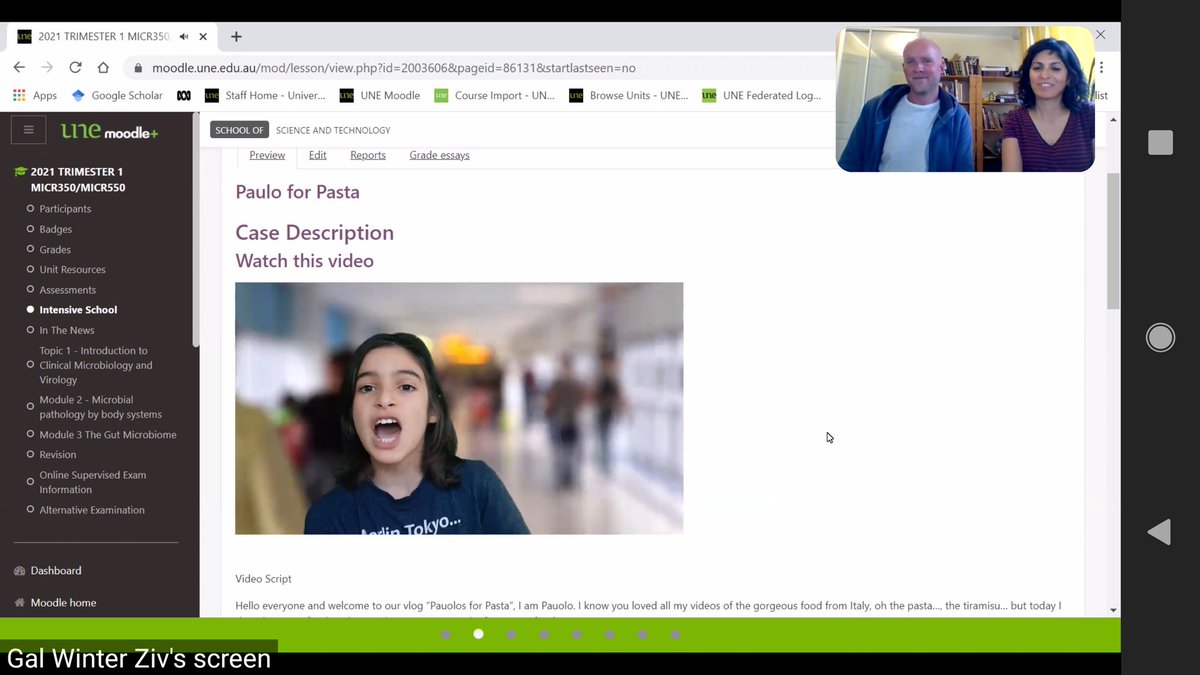Tap the Android recents square button
This screenshot has height=675, width=1200.
point(1160,142)
